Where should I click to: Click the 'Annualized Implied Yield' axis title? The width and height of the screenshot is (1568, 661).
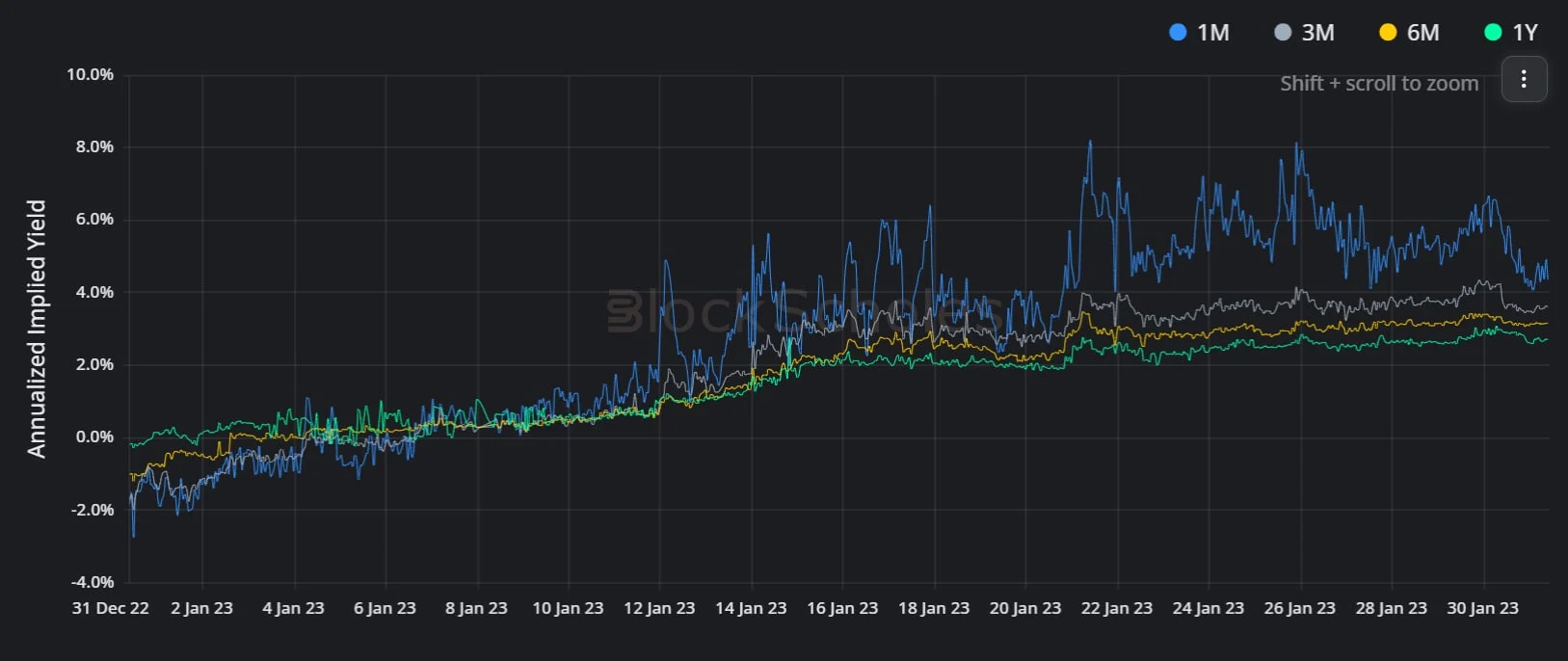(37, 329)
